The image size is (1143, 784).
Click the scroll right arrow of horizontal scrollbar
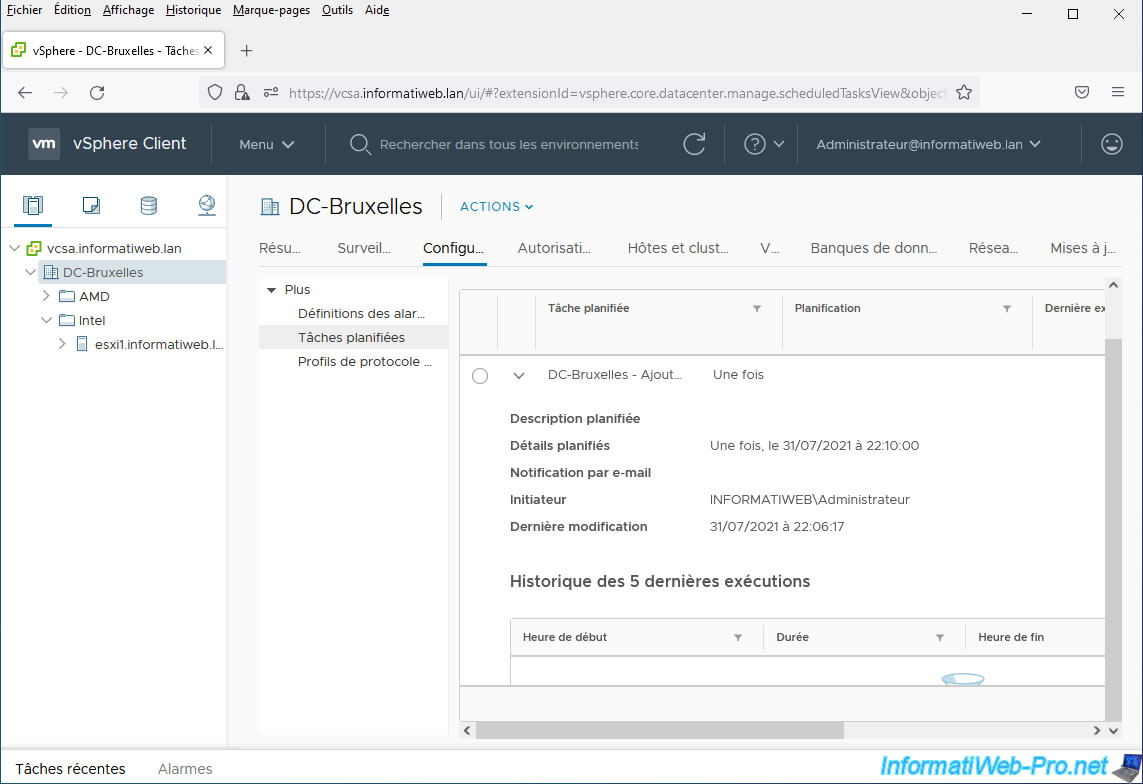pyautogui.click(x=1096, y=730)
